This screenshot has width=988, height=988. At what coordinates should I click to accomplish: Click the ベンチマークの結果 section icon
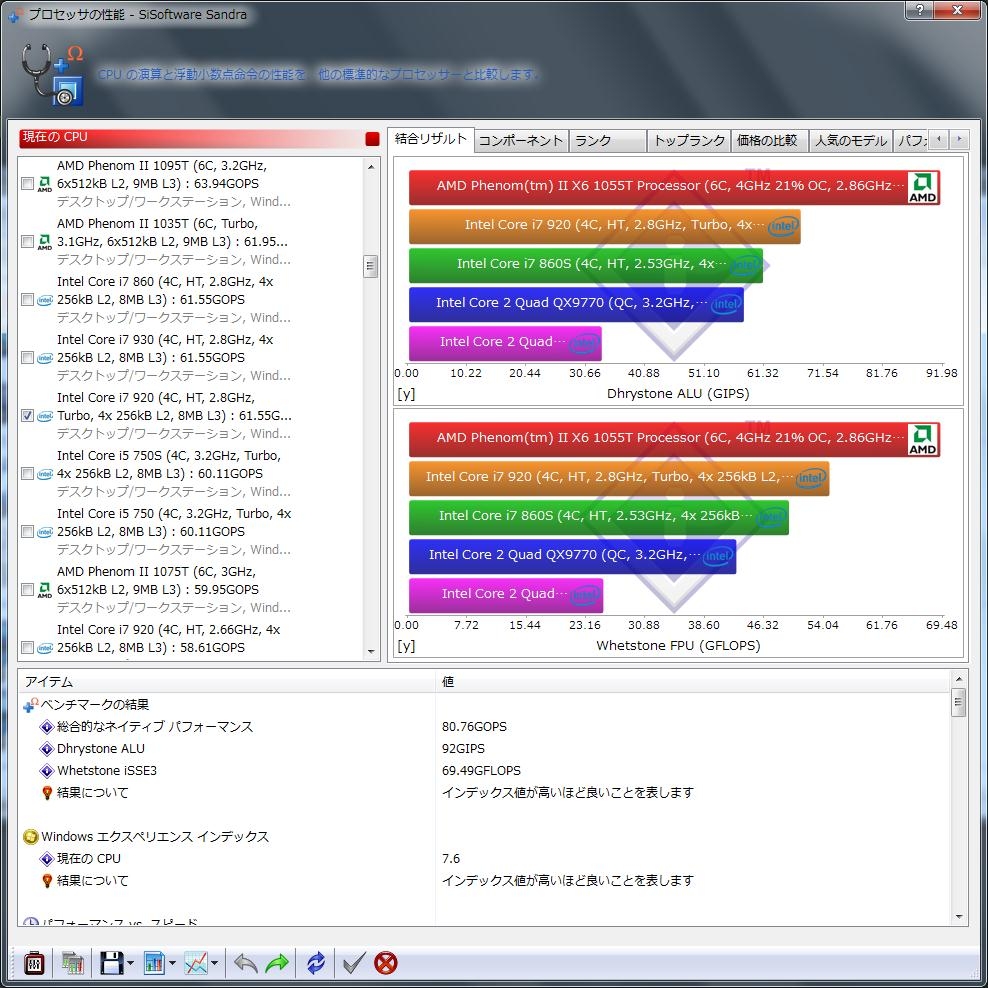click(30, 704)
